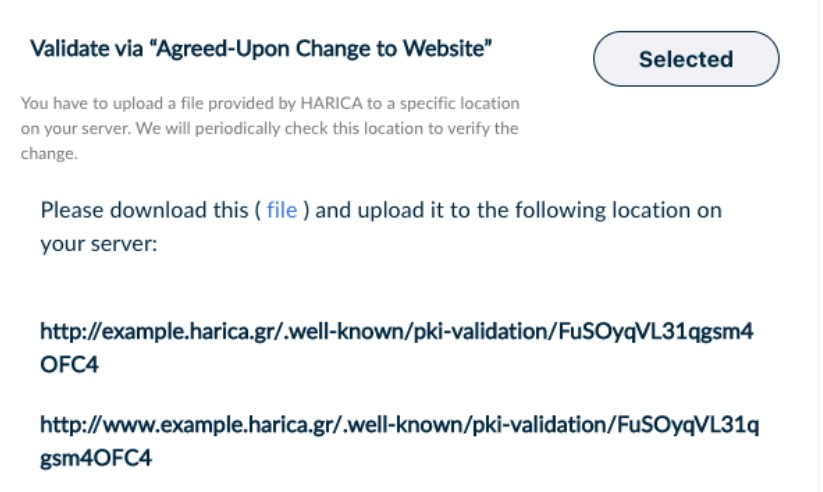
Task: Click the http://www.example.harica.gr validation URL
Action: tap(399, 425)
